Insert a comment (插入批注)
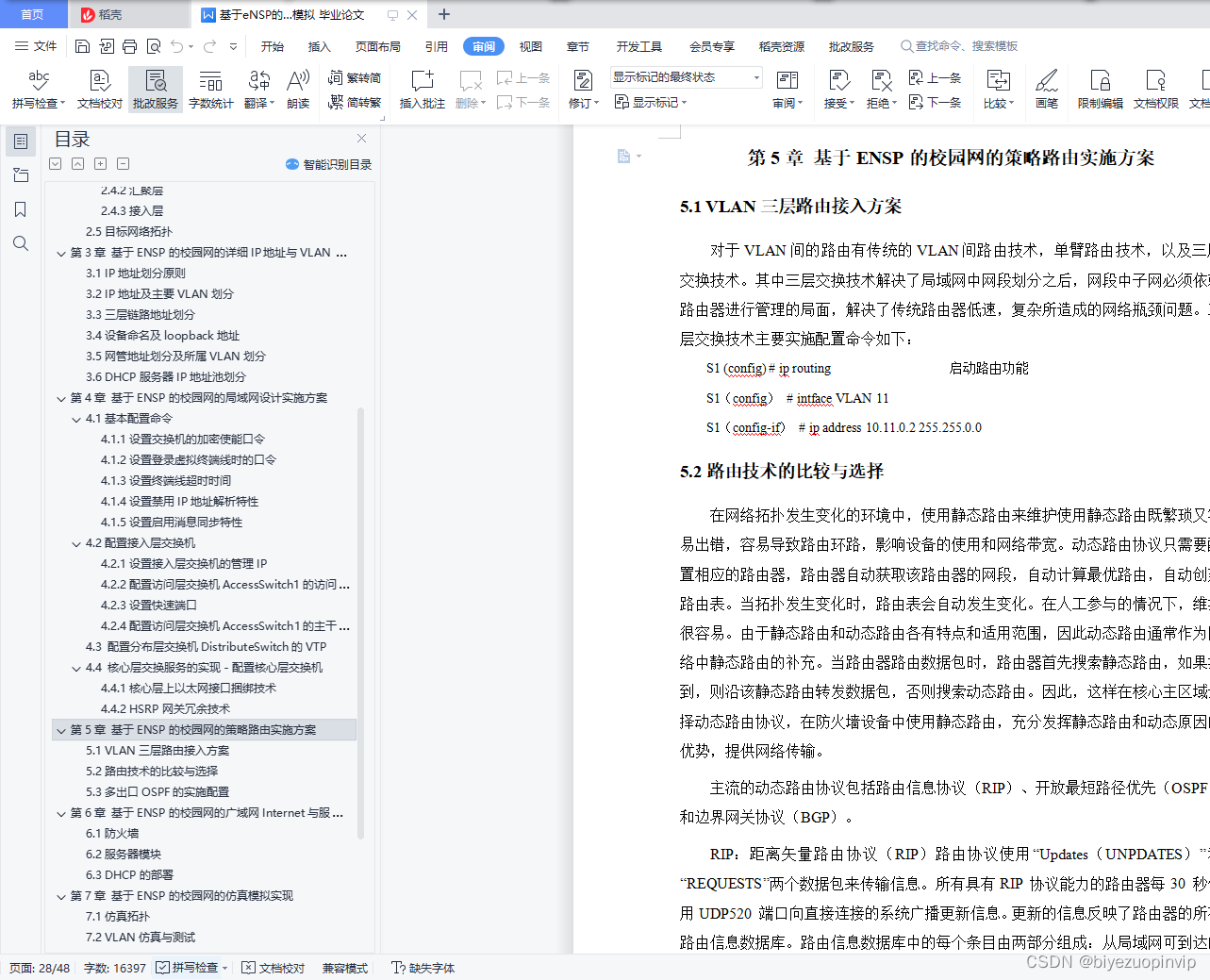 422,90
